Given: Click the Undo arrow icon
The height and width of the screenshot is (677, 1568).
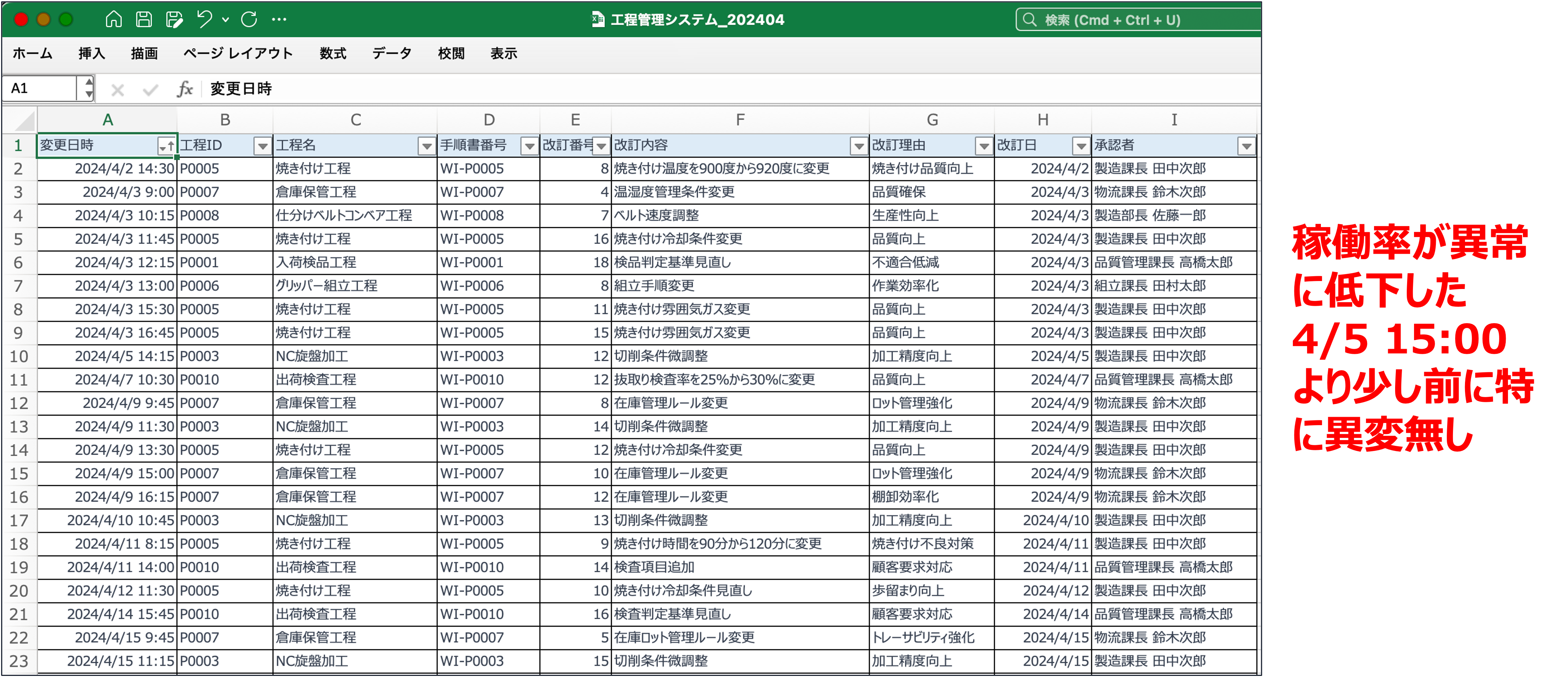Looking at the screenshot, I should (205, 20).
